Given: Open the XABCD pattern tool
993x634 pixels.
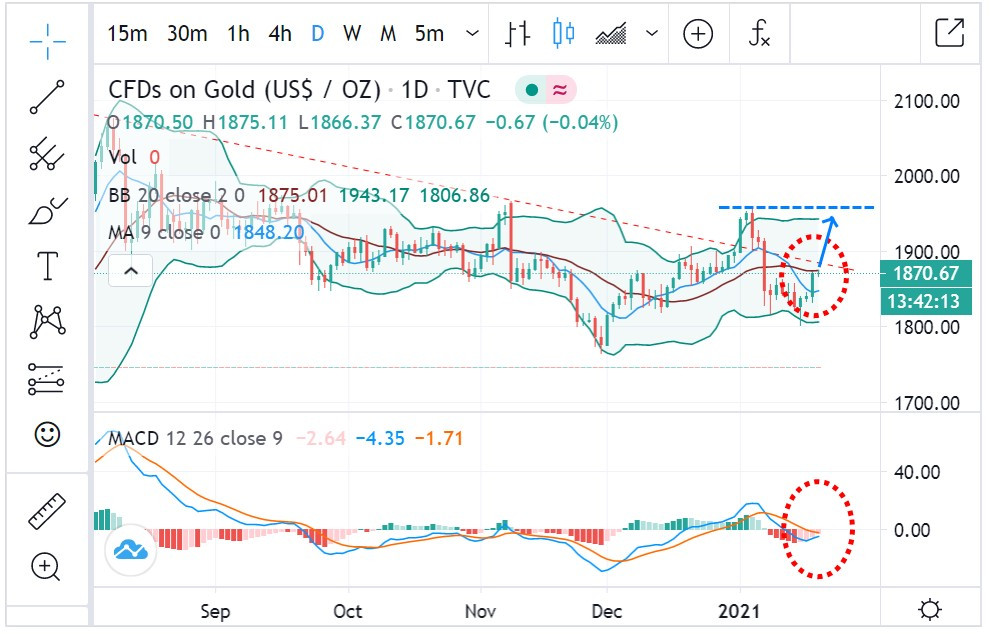Looking at the screenshot, I should (x=47, y=322).
